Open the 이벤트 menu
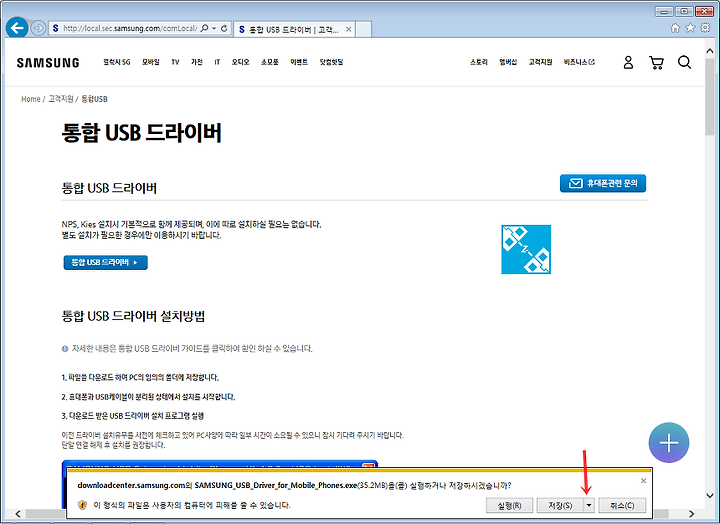The image size is (720, 524). pos(299,62)
